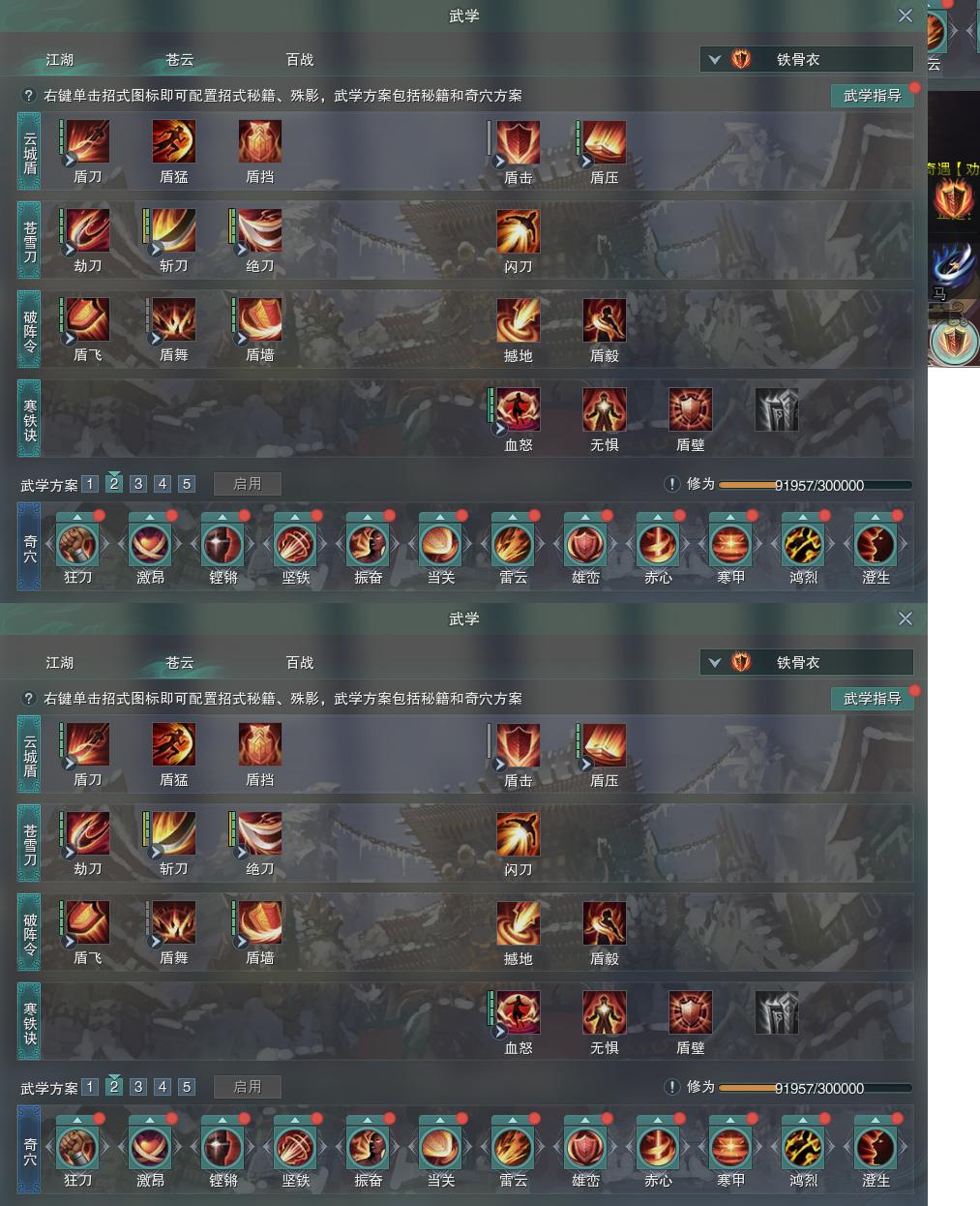The height and width of the screenshot is (1206, 980).
Task: Open the 铁骨衣 dropdown in the lower panel
Action: pos(807,662)
